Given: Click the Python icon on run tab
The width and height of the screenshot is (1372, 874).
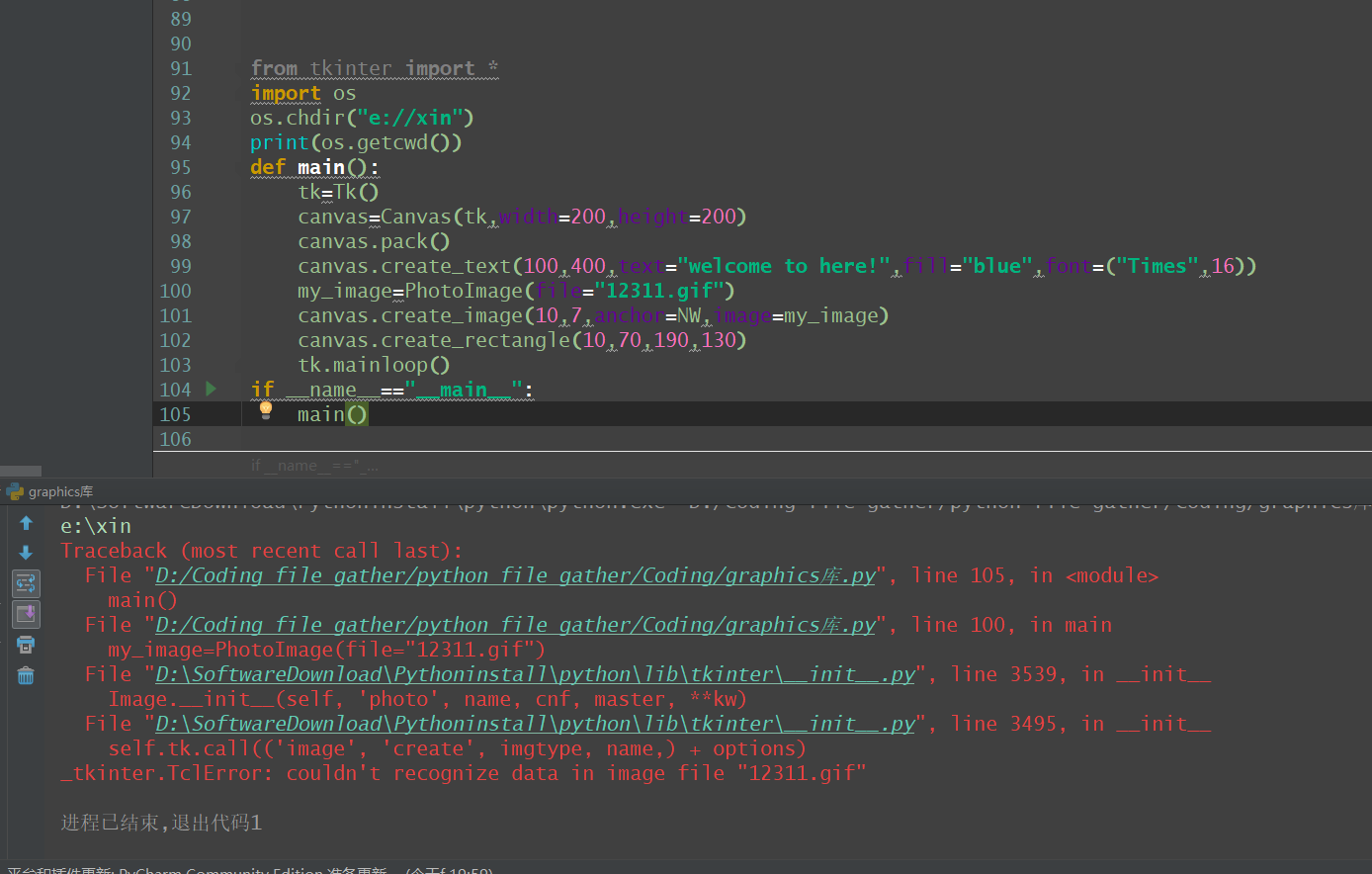Looking at the screenshot, I should click(x=14, y=491).
